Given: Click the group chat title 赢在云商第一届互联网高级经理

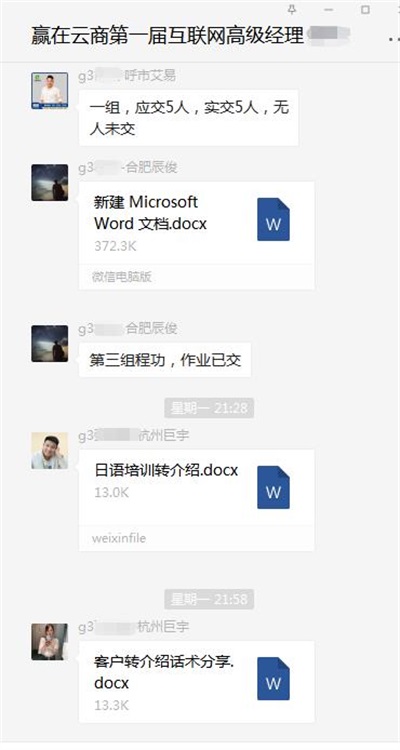Looking at the screenshot, I should coord(167,36).
